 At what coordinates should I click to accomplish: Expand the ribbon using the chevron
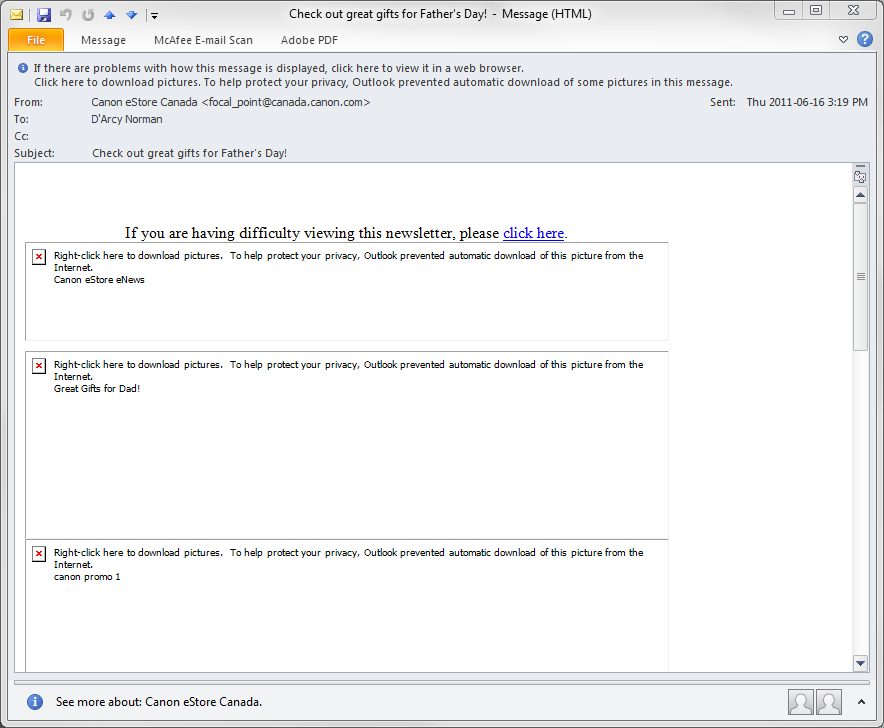pyautogui.click(x=843, y=40)
